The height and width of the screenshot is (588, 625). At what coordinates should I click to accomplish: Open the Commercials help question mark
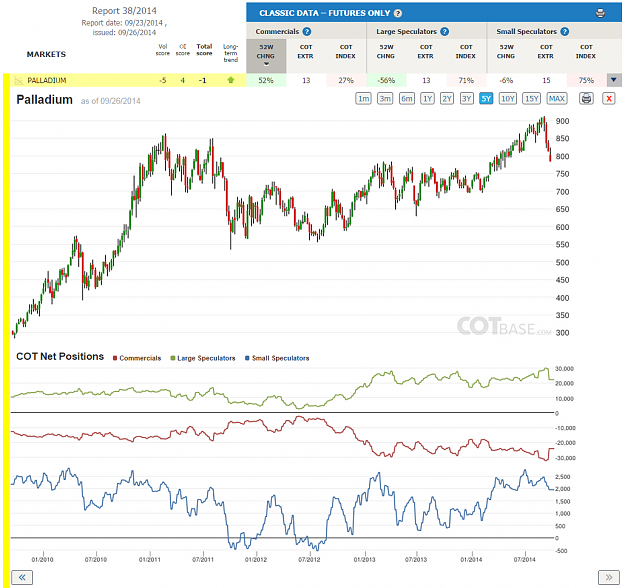[x=307, y=31]
